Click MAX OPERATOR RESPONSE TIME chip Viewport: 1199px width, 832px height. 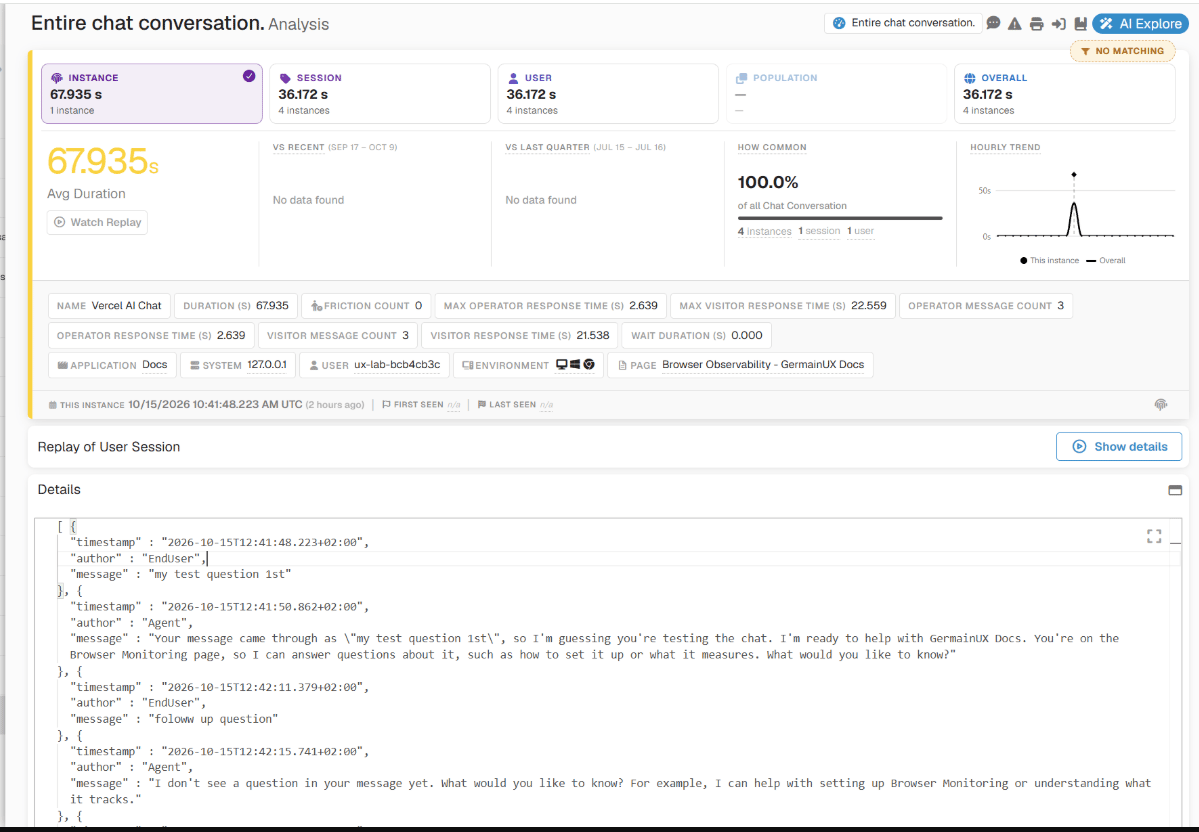point(551,306)
